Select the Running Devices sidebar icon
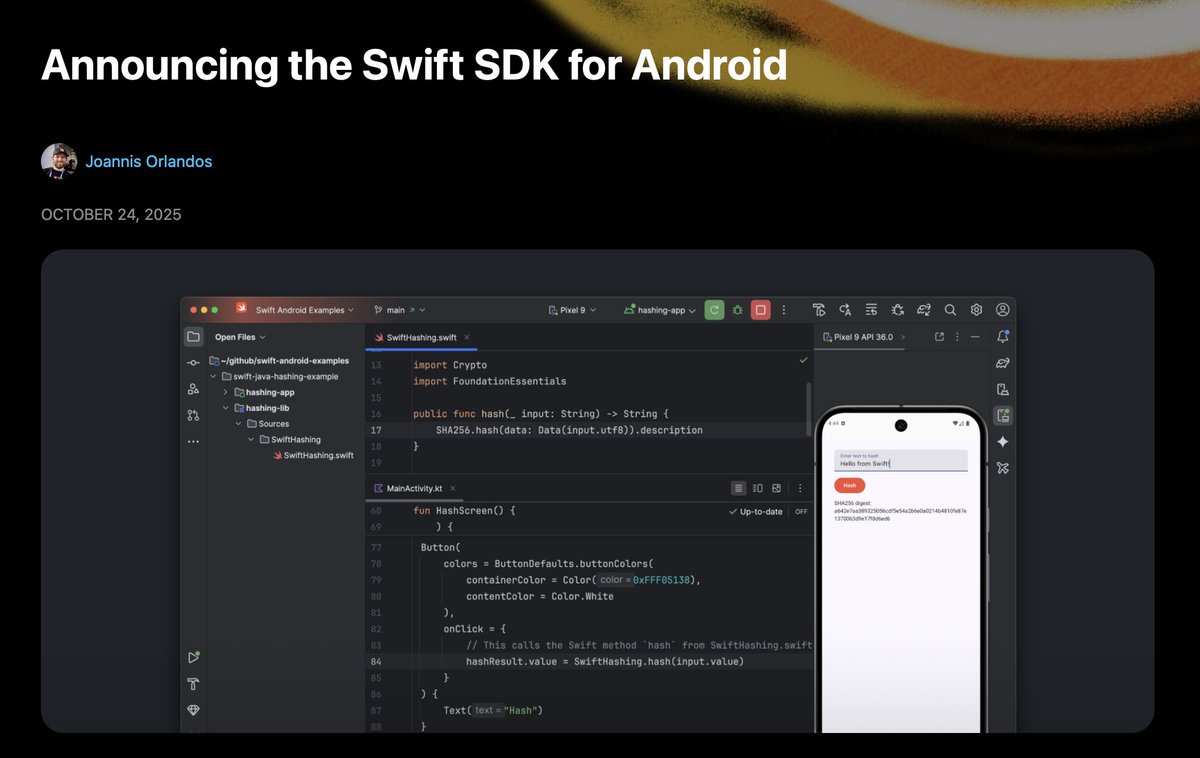The height and width of the screenshot is (758, 1200). pos(1003,415)
